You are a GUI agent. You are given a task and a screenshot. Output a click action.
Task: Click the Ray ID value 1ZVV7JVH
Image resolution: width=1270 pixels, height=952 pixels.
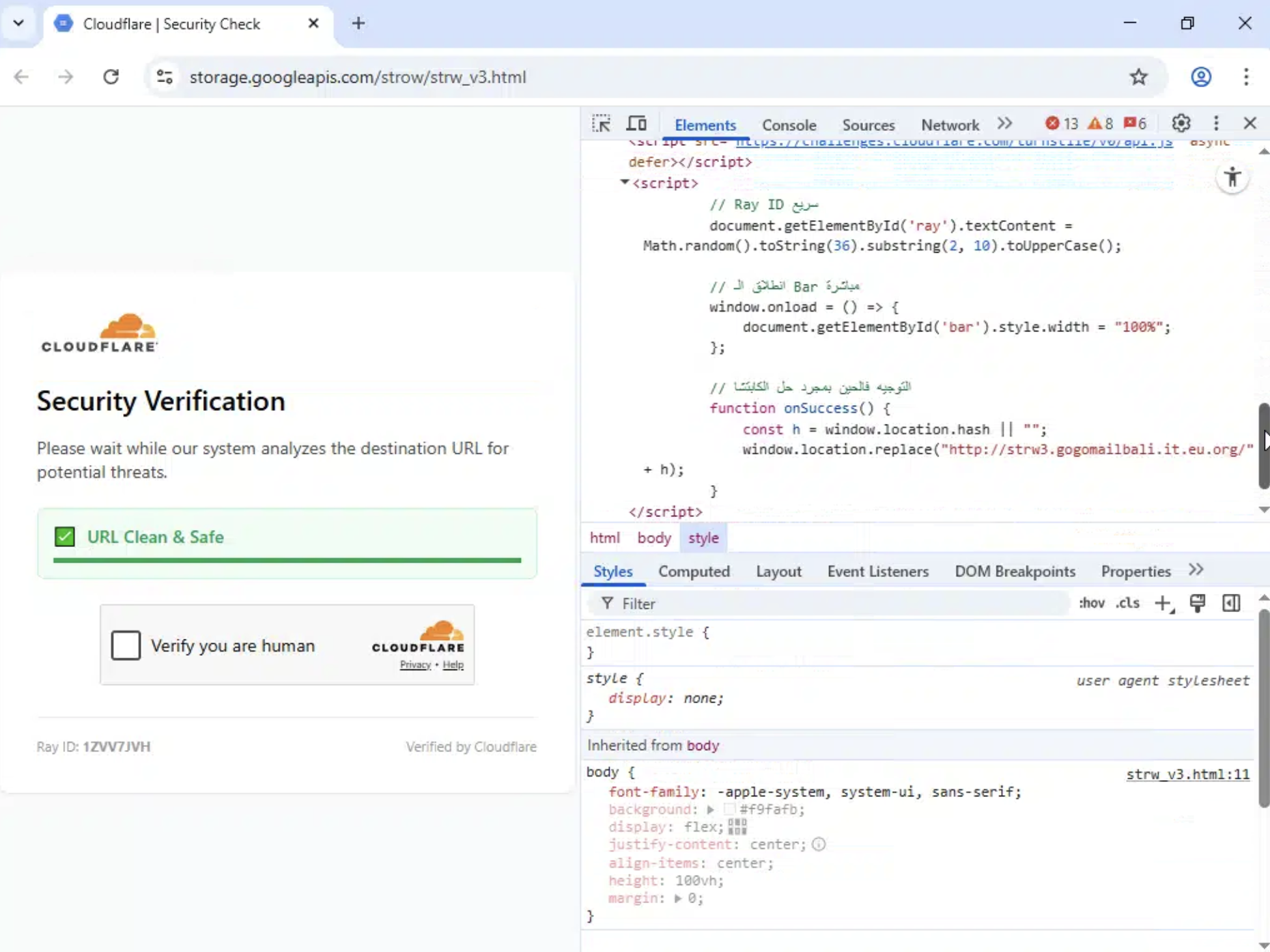[117, 747]
